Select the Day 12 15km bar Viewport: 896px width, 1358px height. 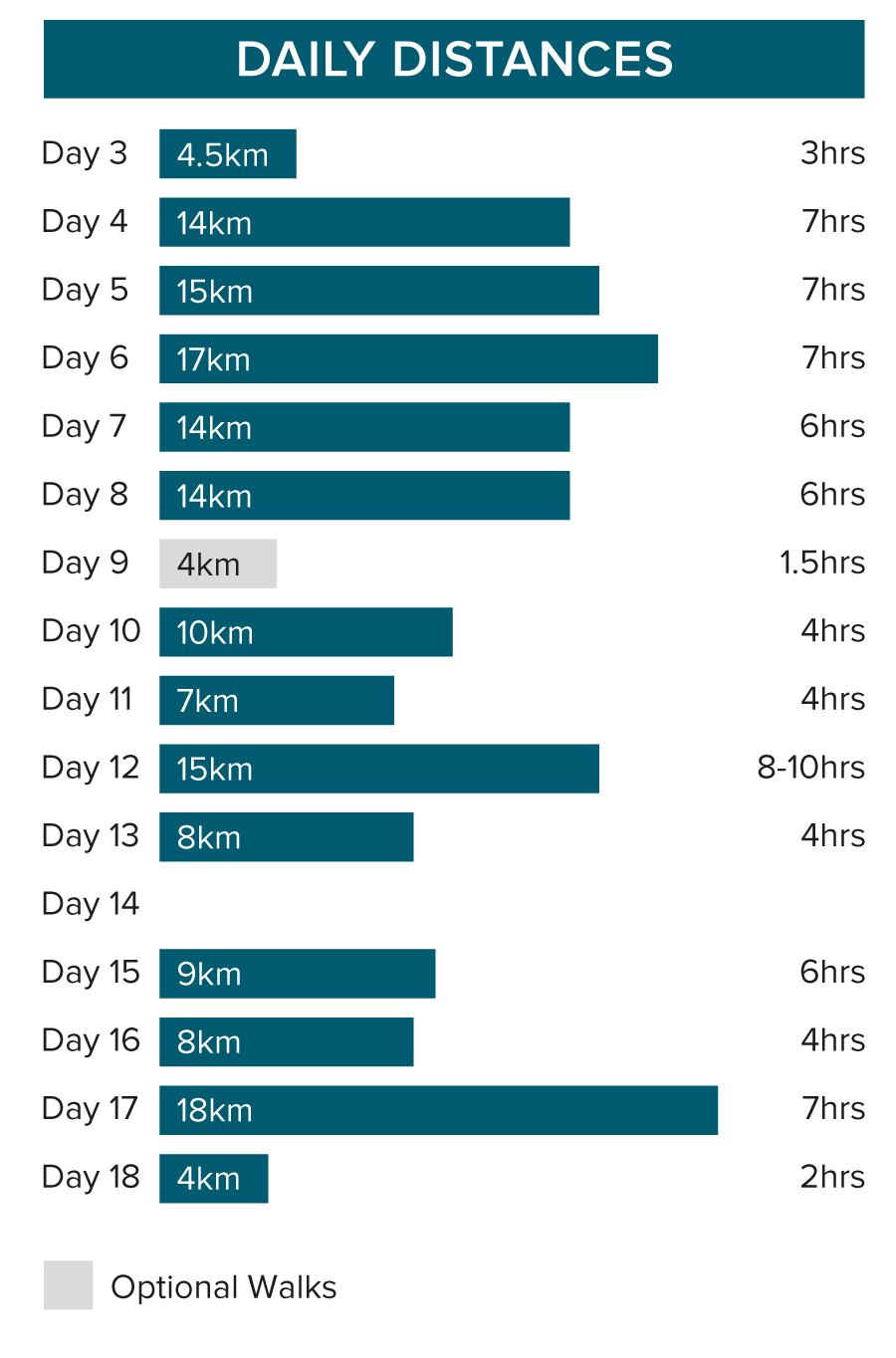[379, 769]
